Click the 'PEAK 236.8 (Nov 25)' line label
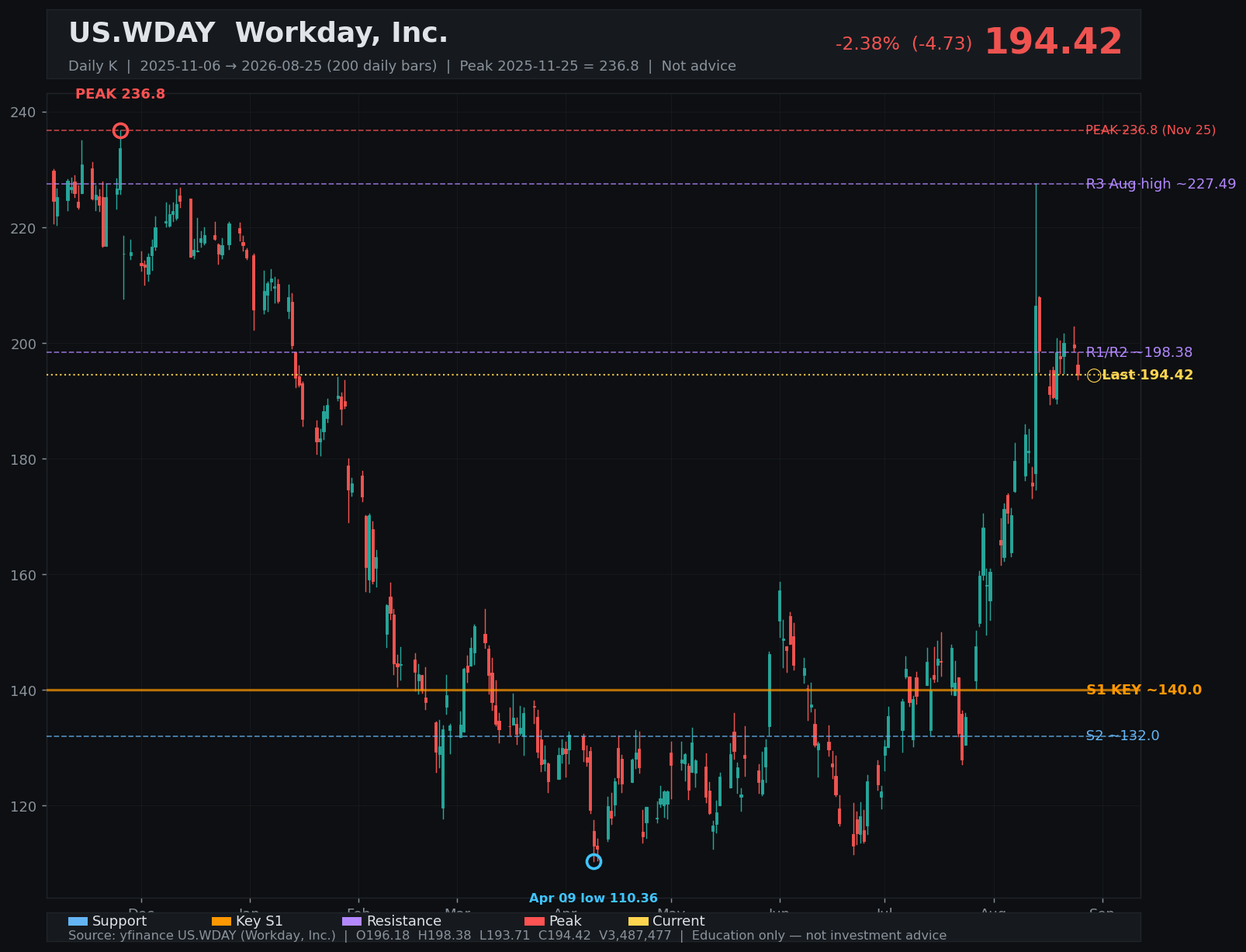 point(1151,130)
